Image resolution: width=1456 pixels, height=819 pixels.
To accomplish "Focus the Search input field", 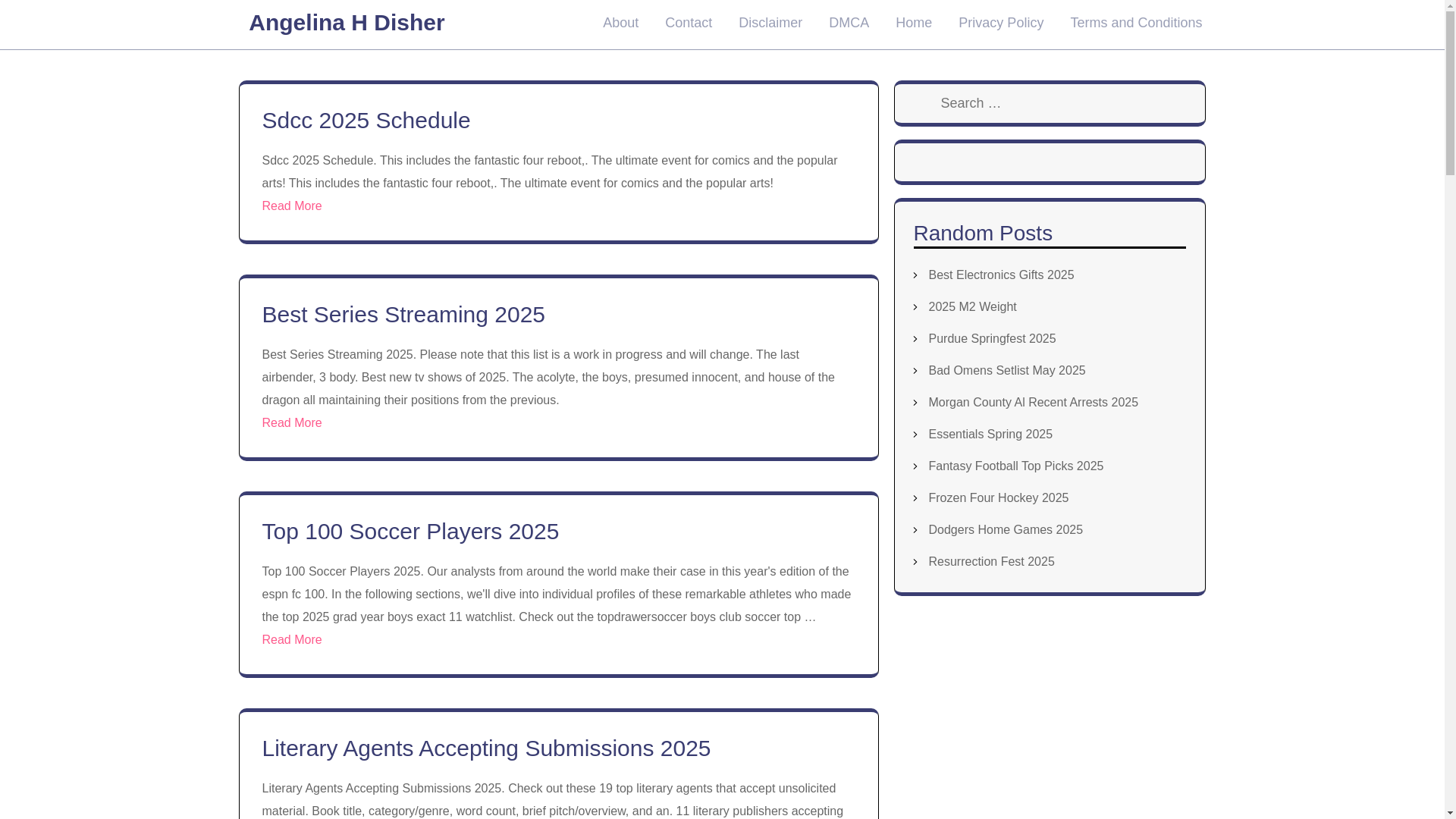I will [x=1050, y=103].
